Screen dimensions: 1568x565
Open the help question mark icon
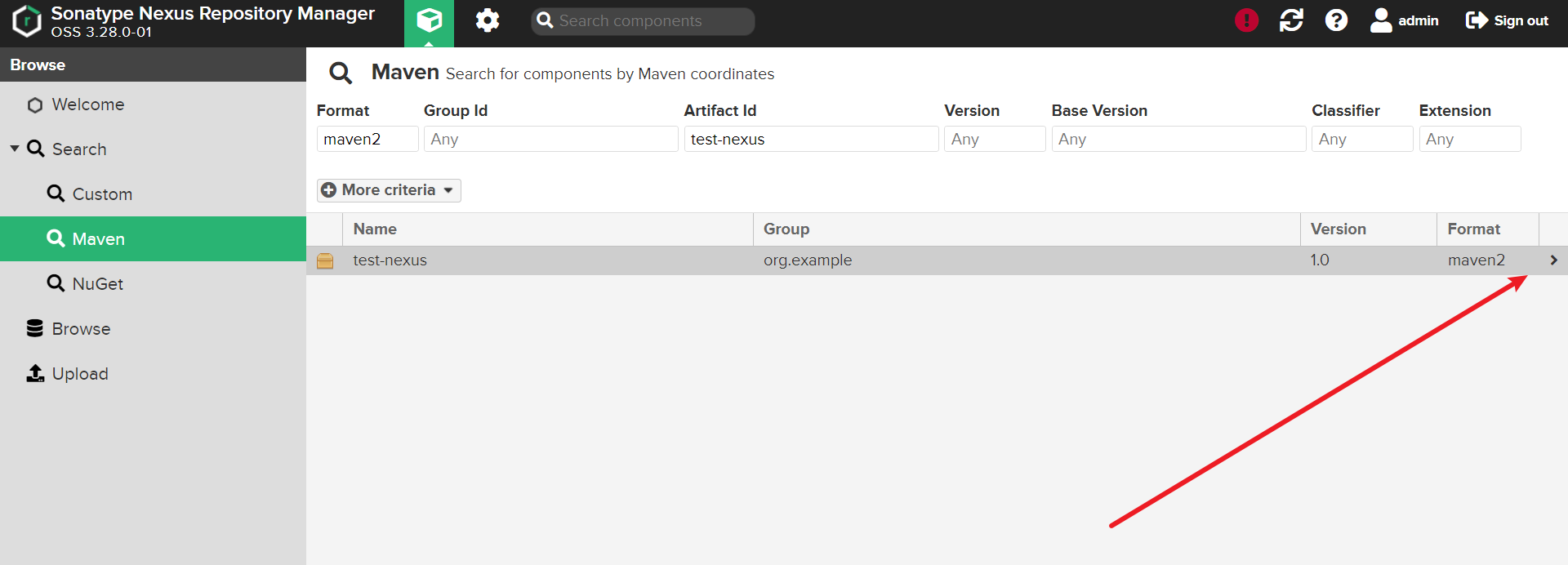[x=1336, y=20]
